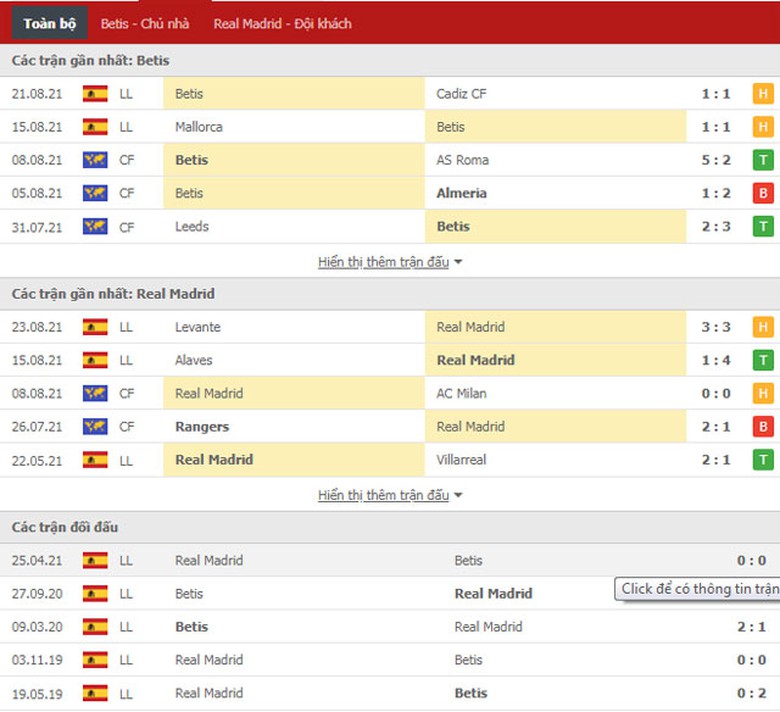The image size is (780, 712).
Task: Open the Levante team link
Action: (198, 327)
